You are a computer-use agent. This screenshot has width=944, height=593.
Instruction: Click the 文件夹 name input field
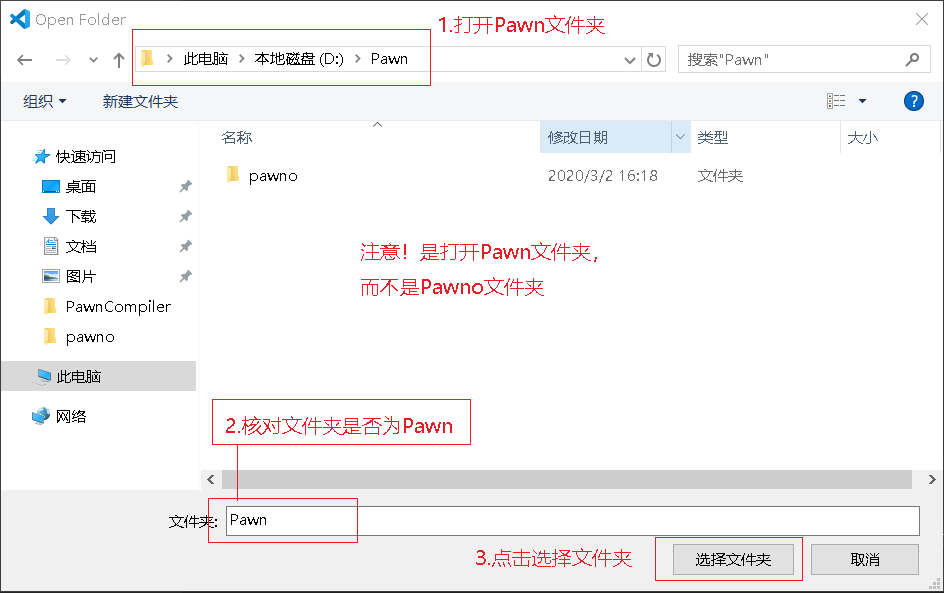[x=573, y=521]
